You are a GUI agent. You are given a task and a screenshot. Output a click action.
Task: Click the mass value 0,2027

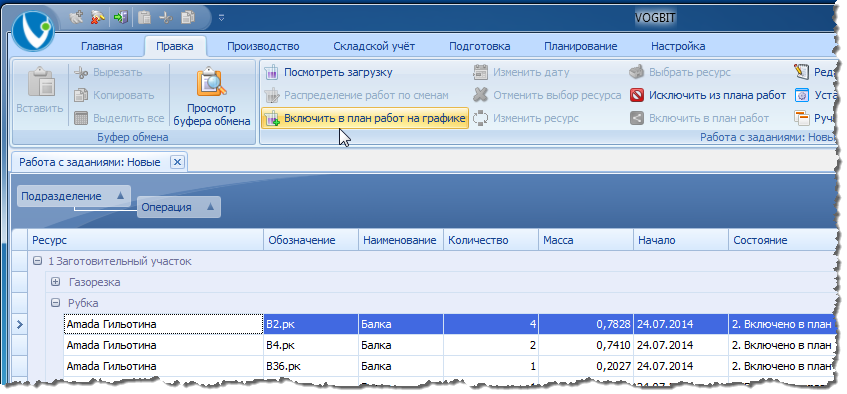pos(586,366)
